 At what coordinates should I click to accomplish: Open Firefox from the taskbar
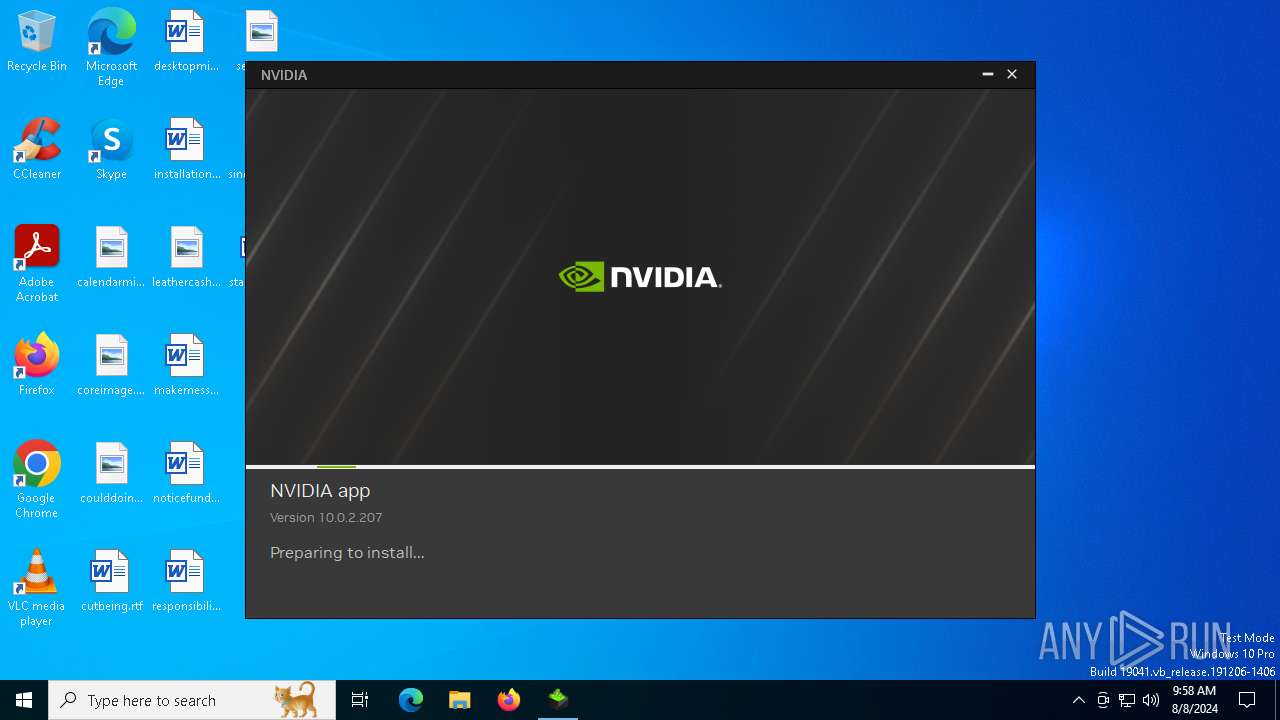coord(509,700)
